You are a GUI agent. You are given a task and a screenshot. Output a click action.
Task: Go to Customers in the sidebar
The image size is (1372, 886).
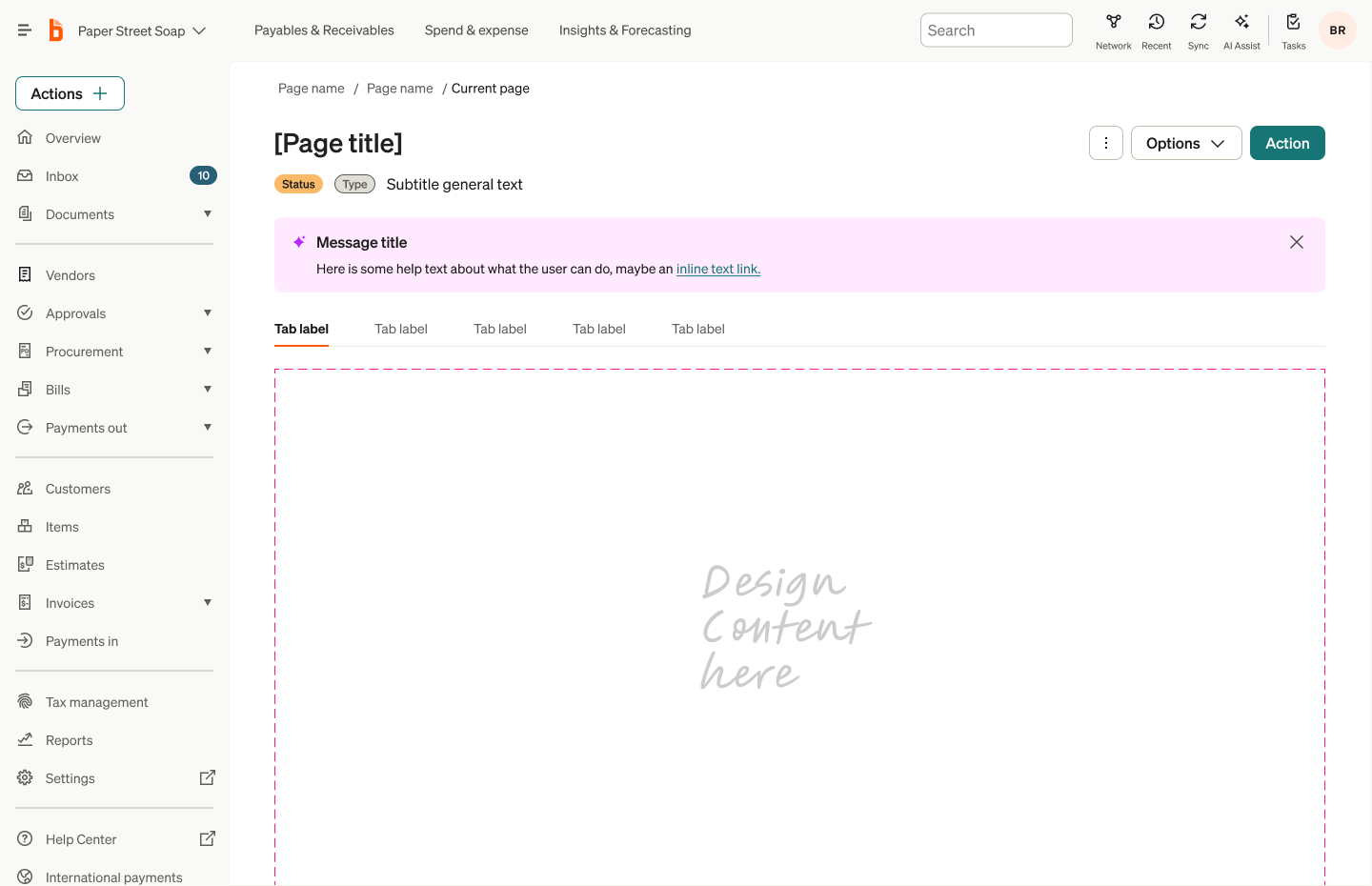tap(77, 488)
